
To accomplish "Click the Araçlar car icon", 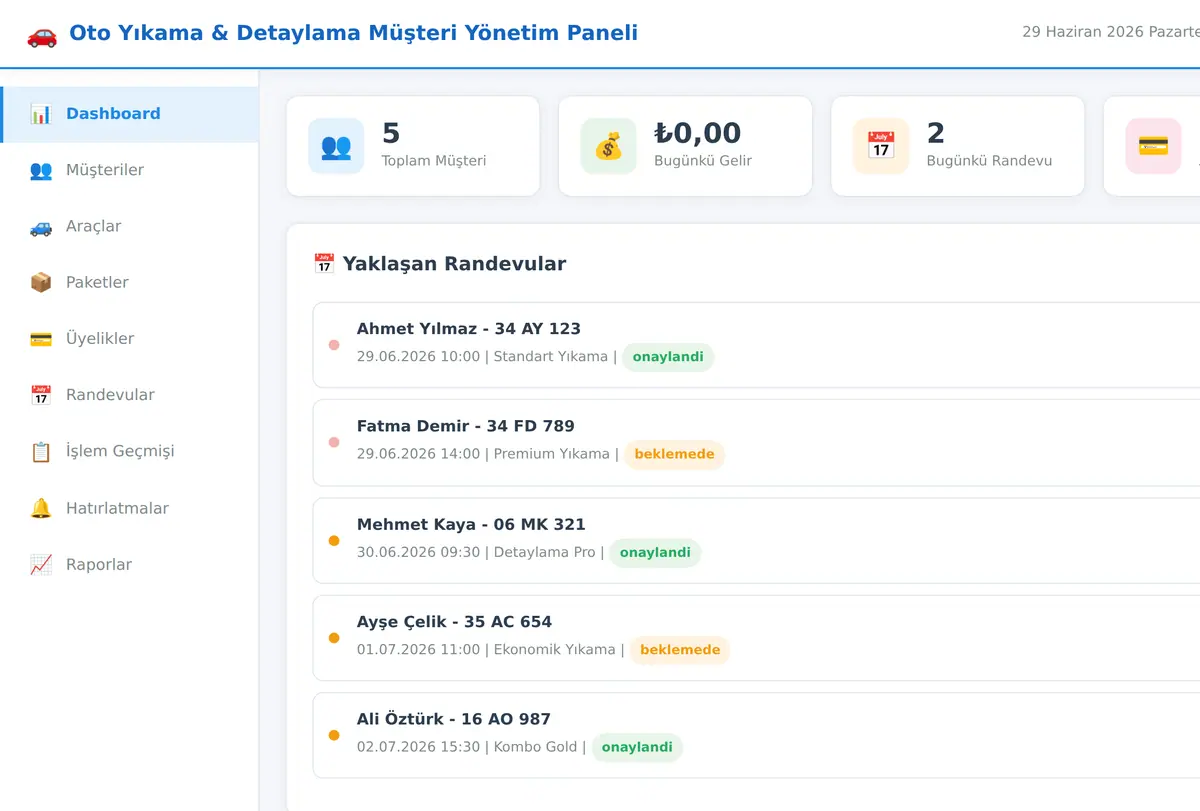I will (41, 226).
